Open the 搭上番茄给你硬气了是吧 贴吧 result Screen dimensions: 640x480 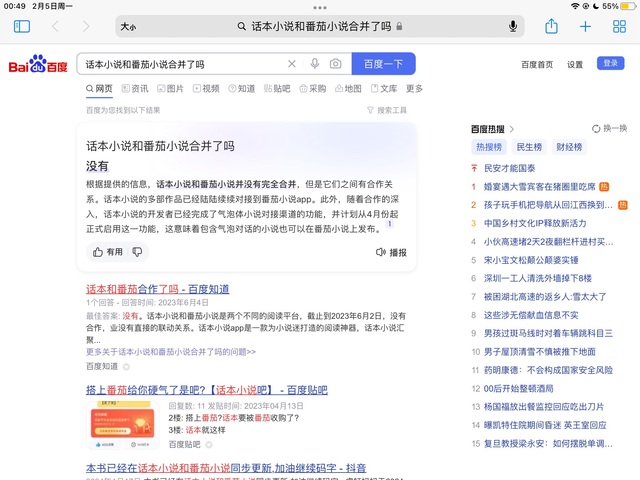pyautogui.click(x=207, y=390)
